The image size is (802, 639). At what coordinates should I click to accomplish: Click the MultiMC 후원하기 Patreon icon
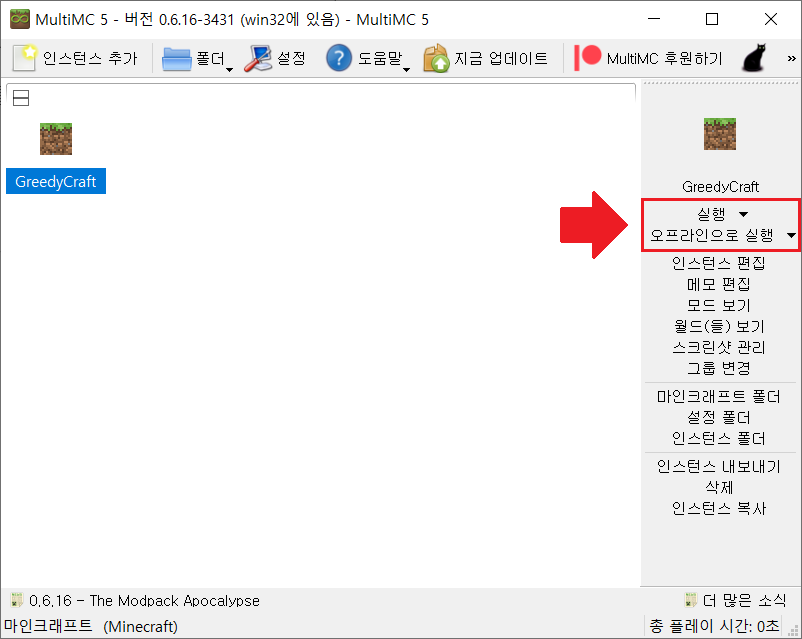point(587,57)
